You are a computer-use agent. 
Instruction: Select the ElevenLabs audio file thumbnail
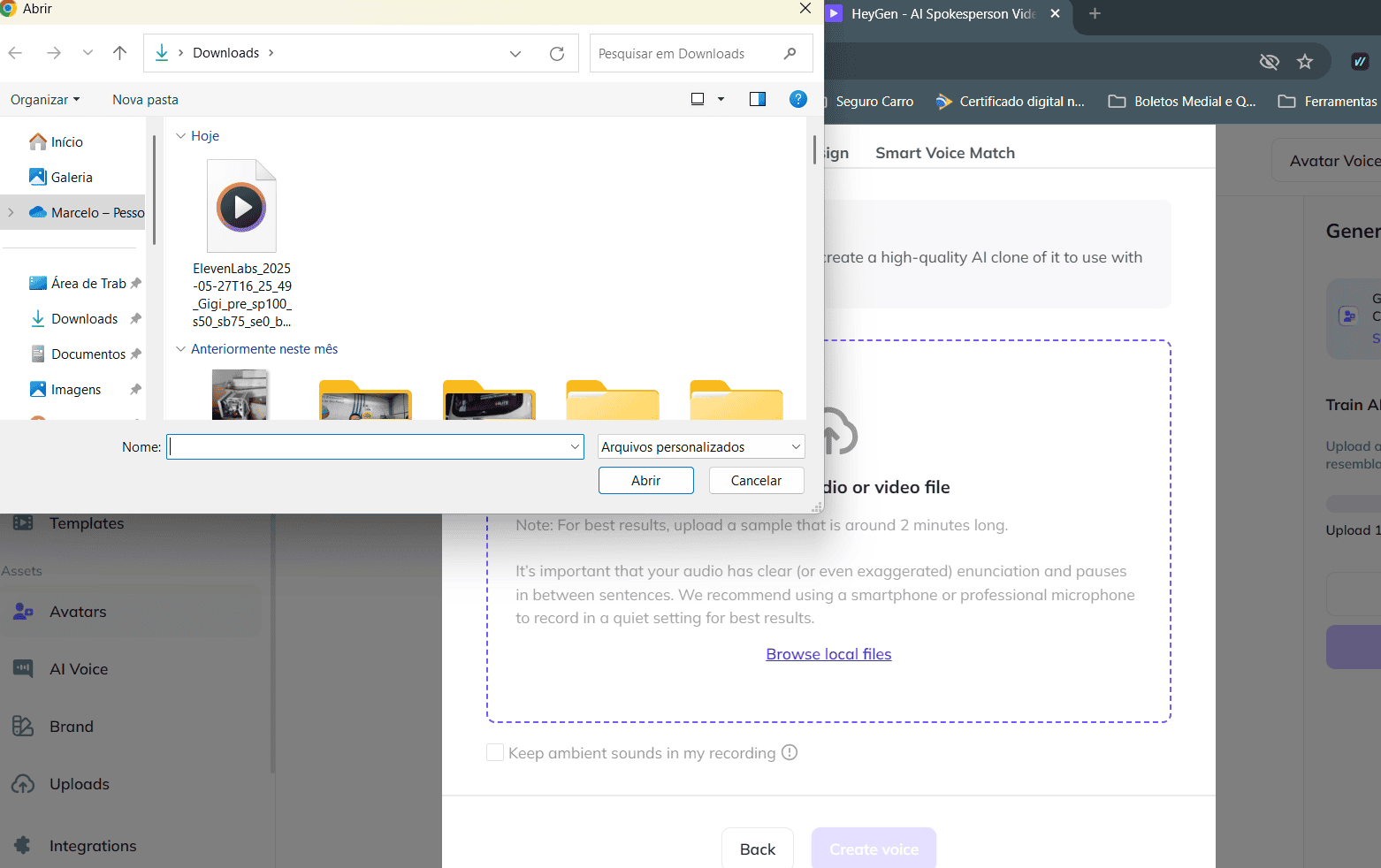click(x=241, y=207)
